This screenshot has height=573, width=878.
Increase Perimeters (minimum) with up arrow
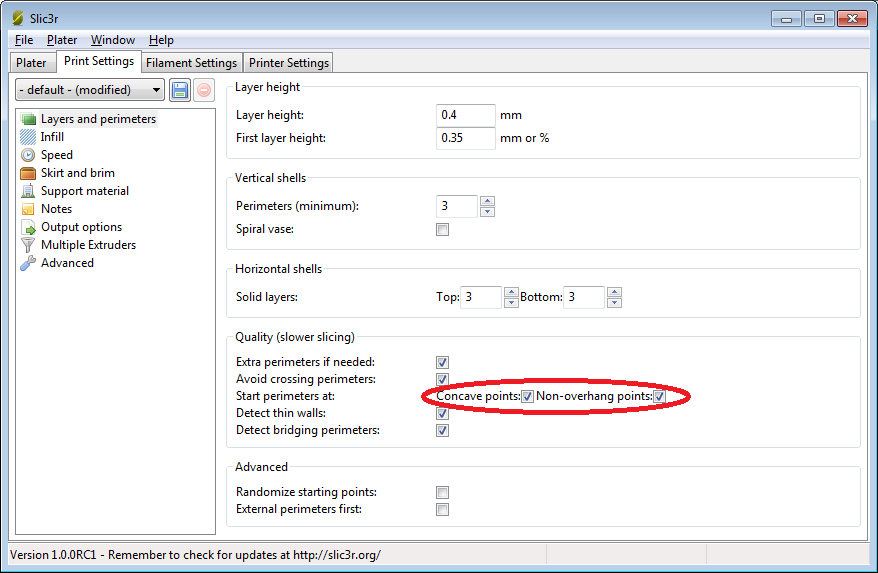pyautogui.click(x=487, y=201)
